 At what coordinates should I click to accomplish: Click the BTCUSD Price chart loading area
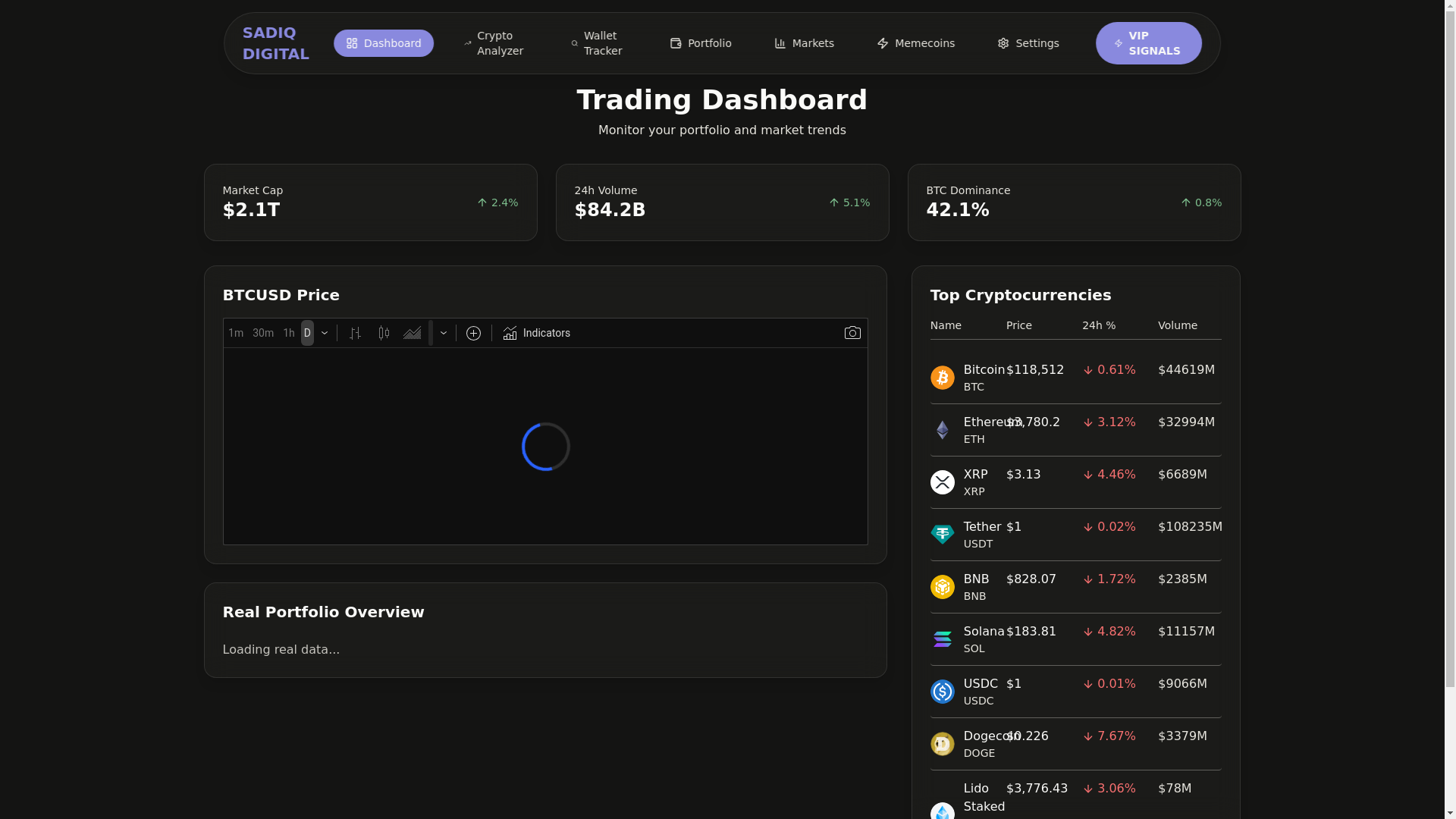[545, 447]
